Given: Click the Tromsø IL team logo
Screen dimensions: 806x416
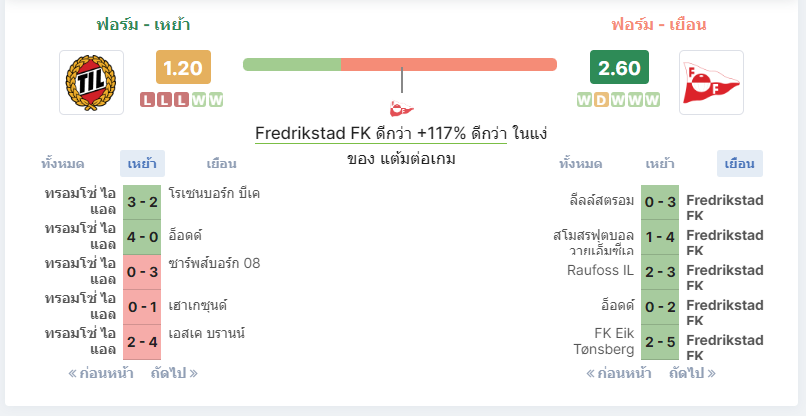Looking at the screenshot, I should click(91, 82).
